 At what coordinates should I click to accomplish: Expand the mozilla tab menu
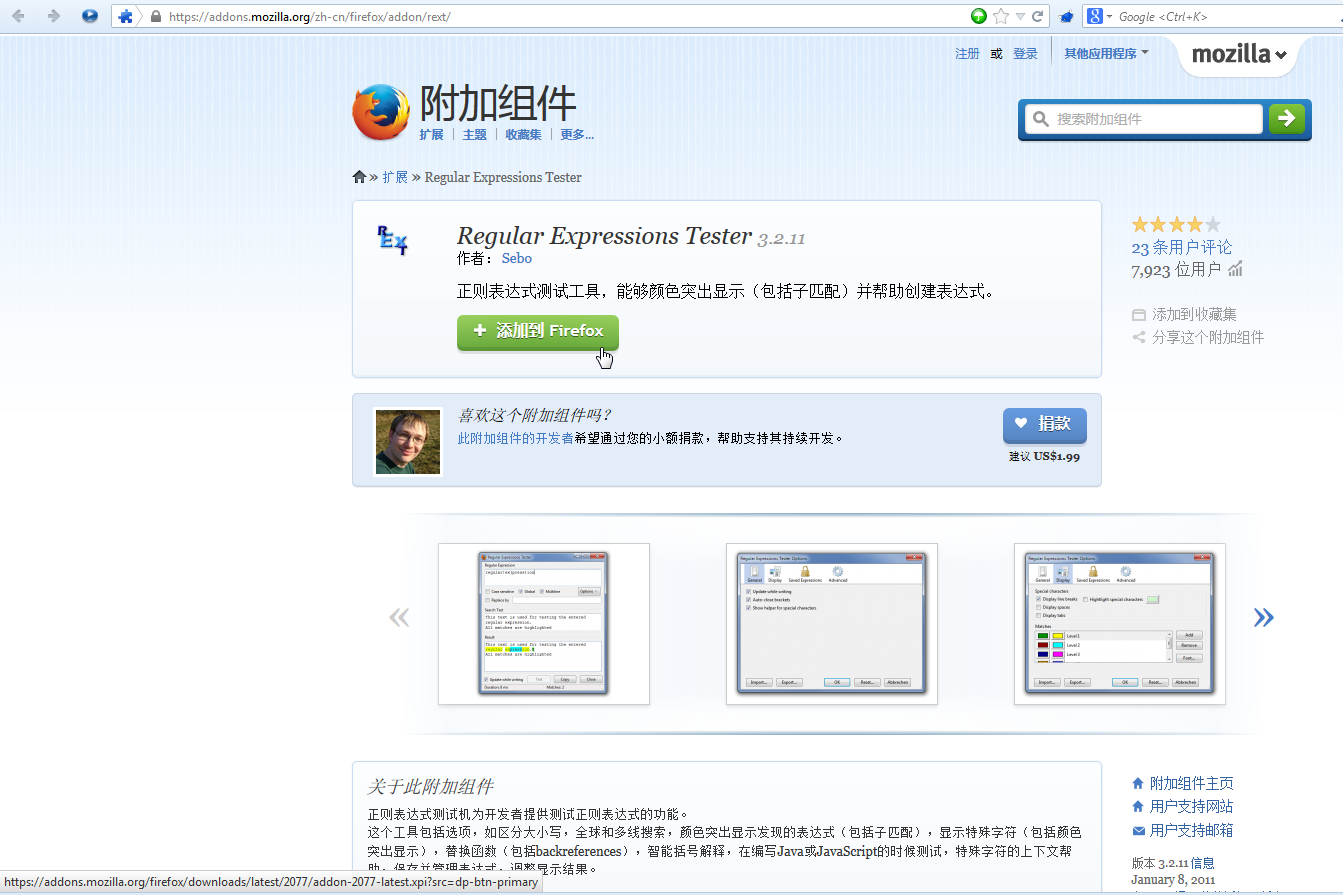point(1239,55)
